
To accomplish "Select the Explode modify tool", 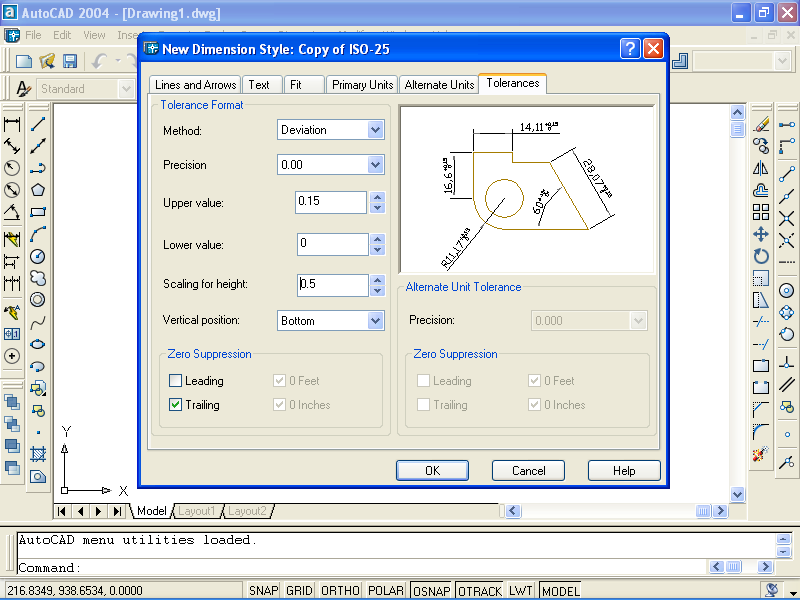I will coord(761,454).
